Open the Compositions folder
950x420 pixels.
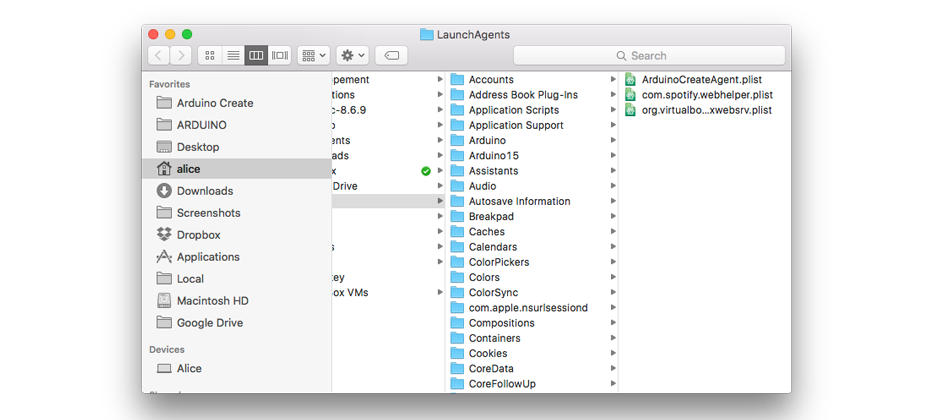coord(532,322)
